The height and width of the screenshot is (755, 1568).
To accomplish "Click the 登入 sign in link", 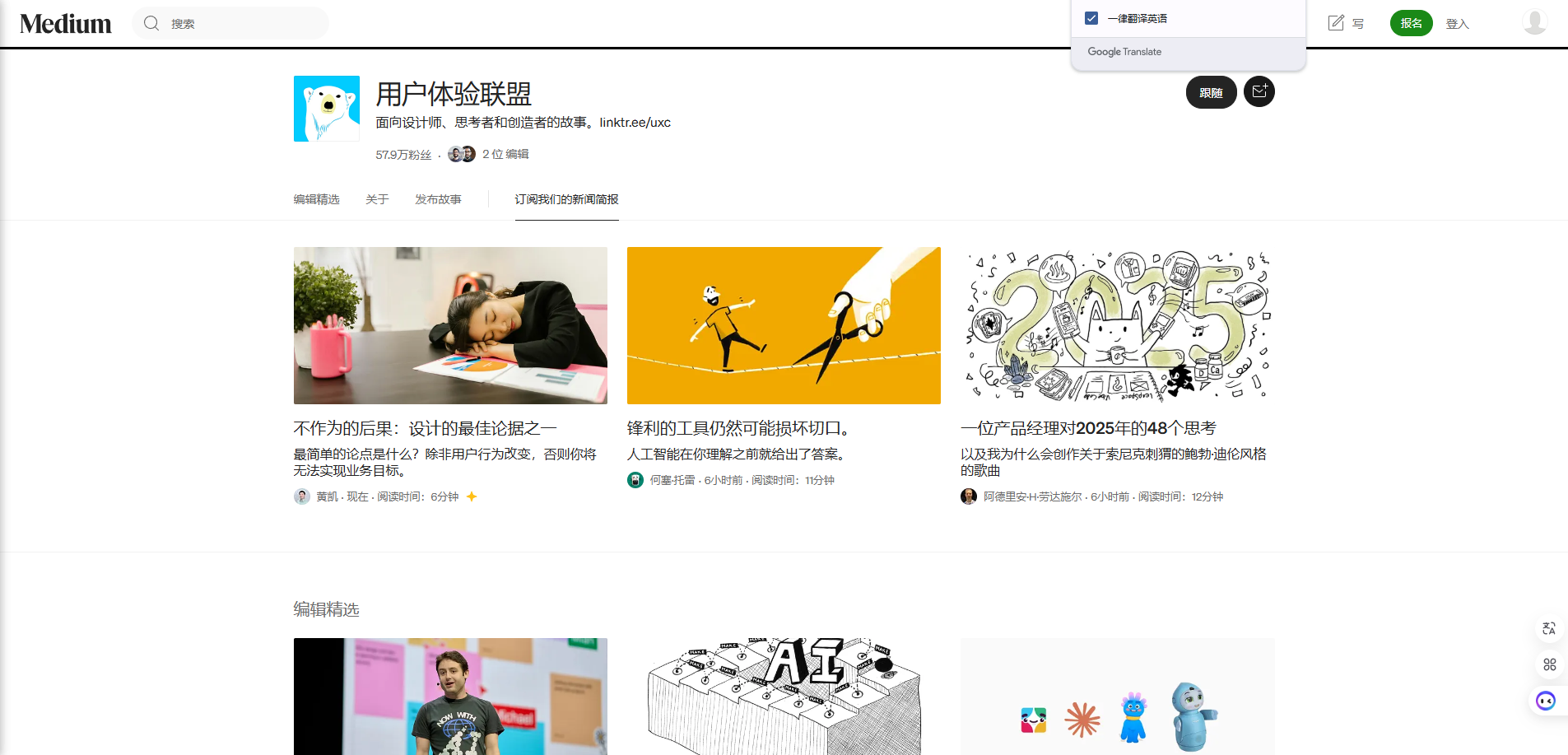I will coord(1457,23).
